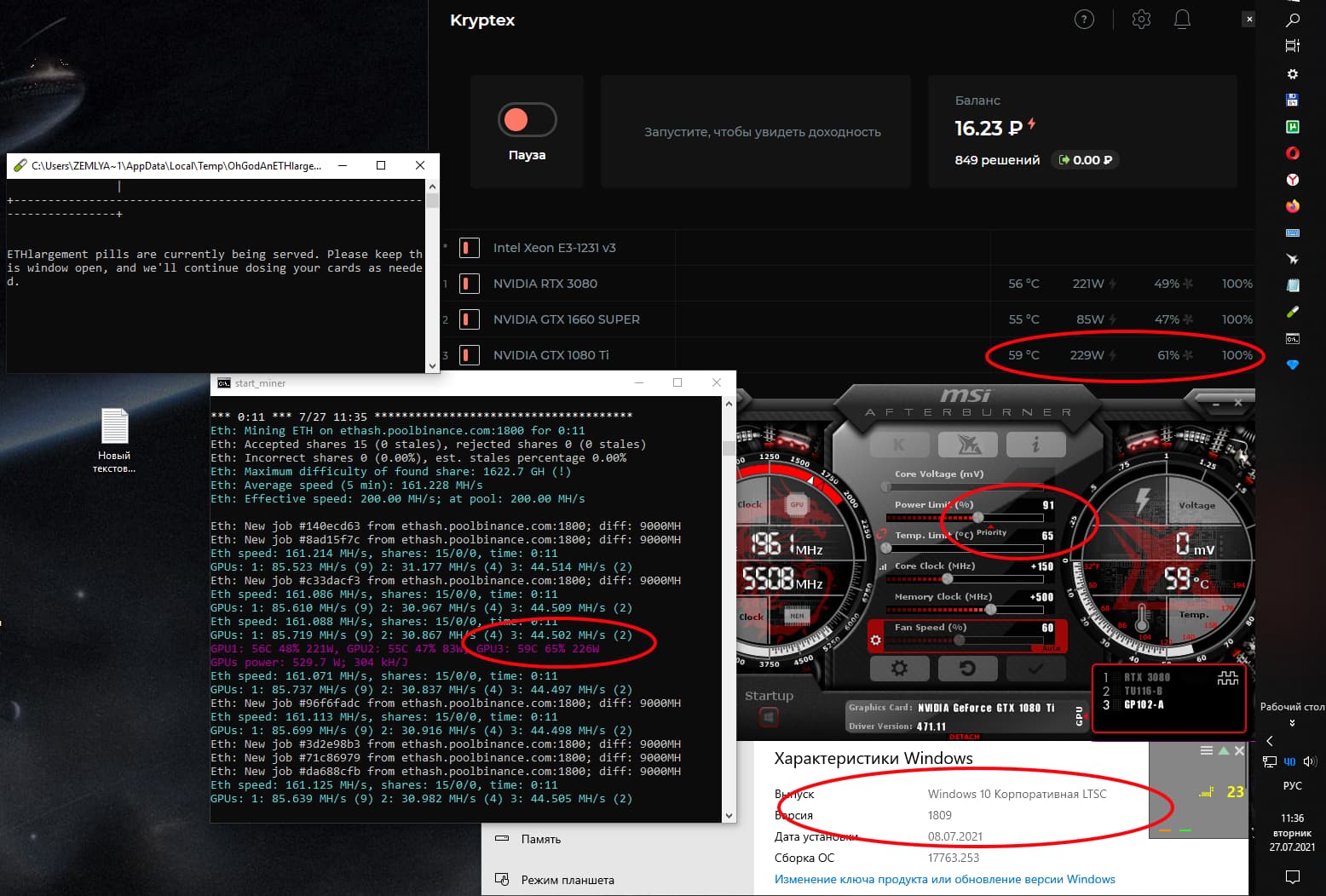
Task: Open Notepad taskbar icon
Action: point(1293,285)
